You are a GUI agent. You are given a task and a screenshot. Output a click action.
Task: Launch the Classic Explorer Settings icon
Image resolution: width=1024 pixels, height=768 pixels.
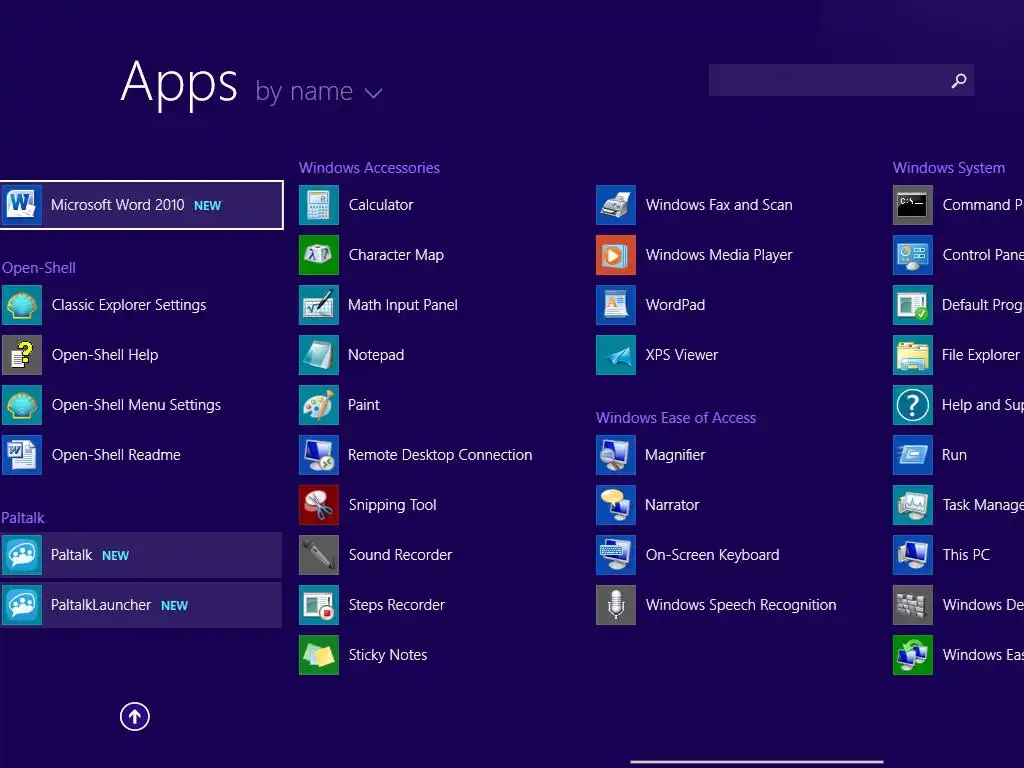[x=22, y=305]
